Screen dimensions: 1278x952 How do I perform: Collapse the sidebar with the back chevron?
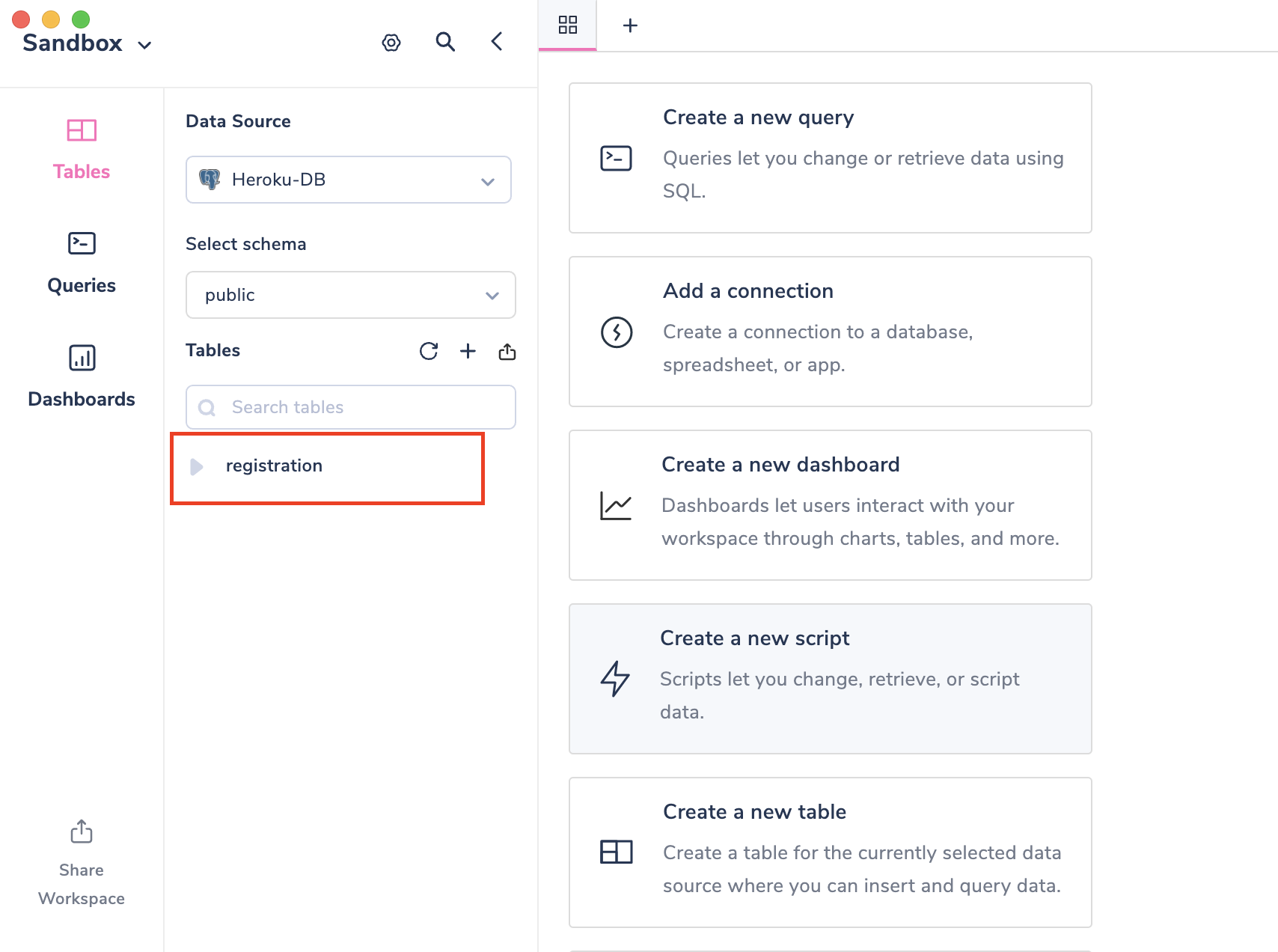[497, 42]
